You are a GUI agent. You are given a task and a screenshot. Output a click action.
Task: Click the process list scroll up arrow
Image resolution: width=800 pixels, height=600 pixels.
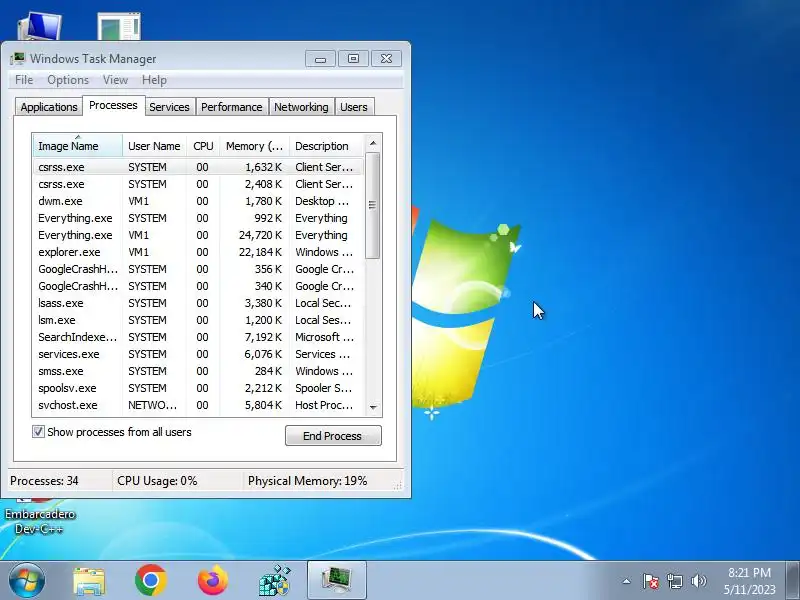click(x=373, y=143)
